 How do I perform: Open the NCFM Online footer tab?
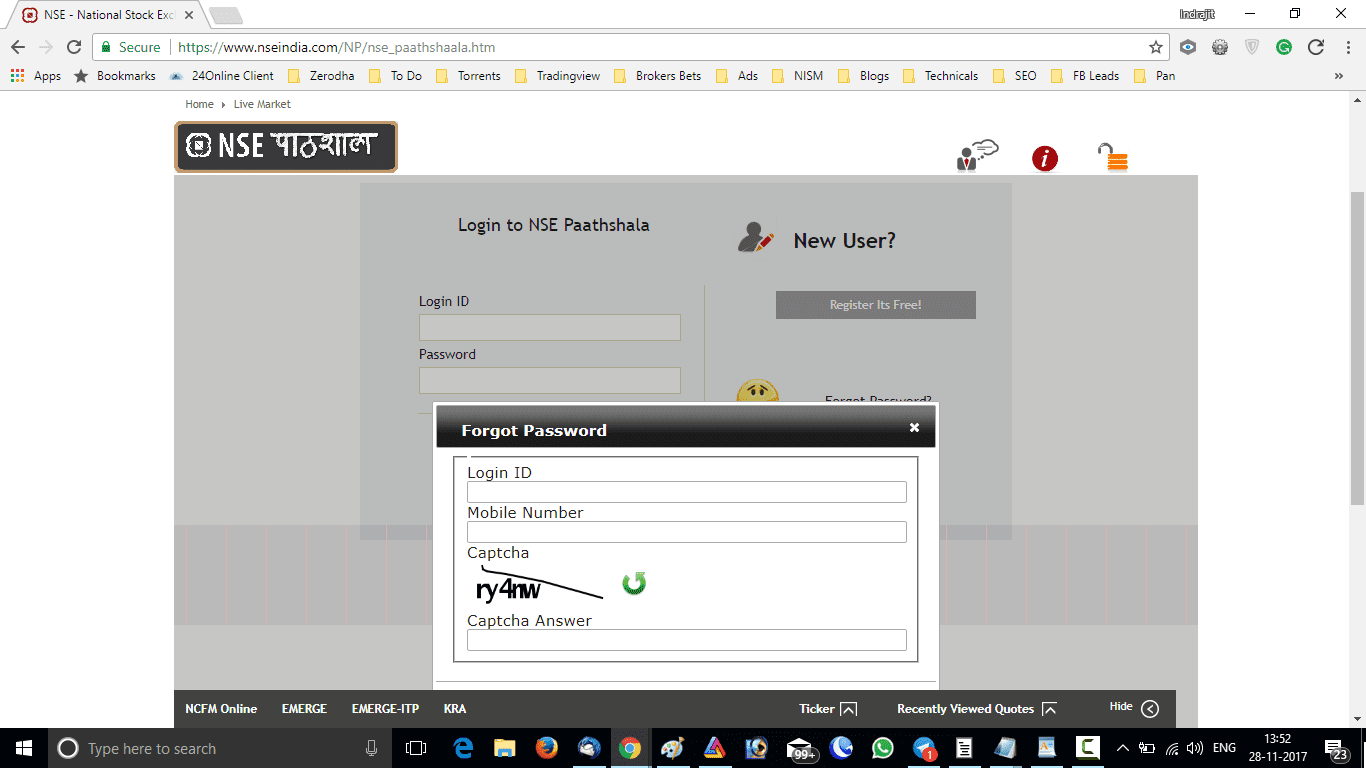(221, 708)
